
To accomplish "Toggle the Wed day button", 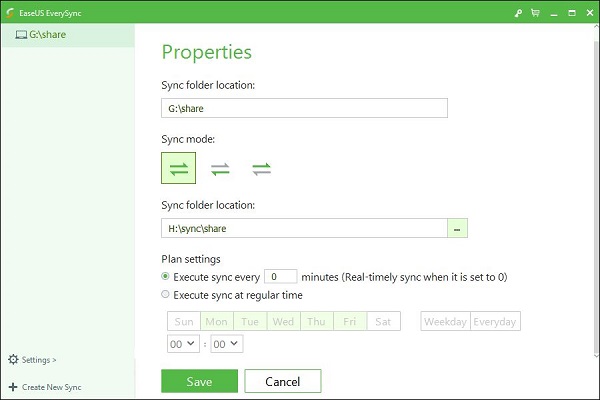I will point(283,321).
